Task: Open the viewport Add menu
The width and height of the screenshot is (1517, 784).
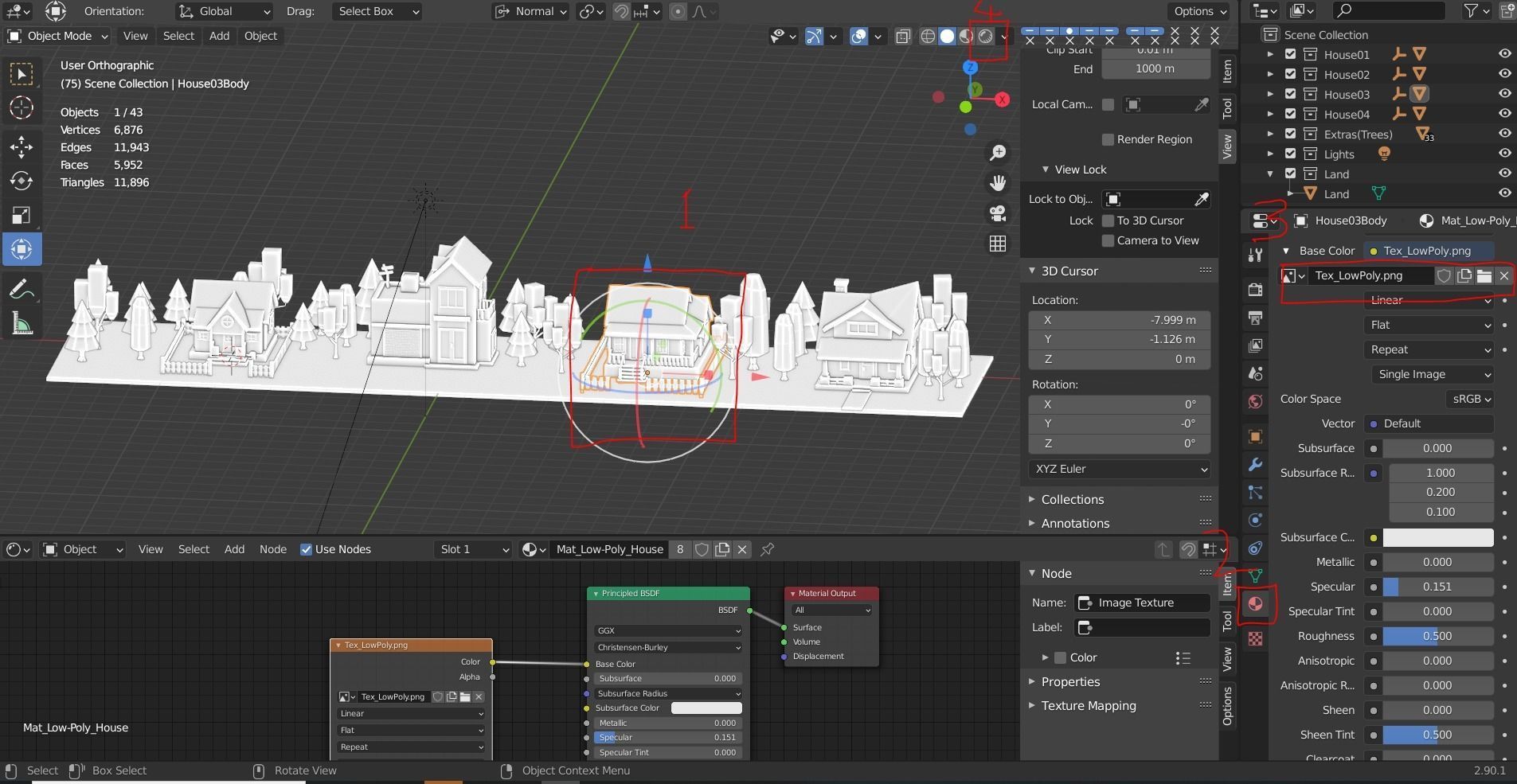Action: coord(219,36)
